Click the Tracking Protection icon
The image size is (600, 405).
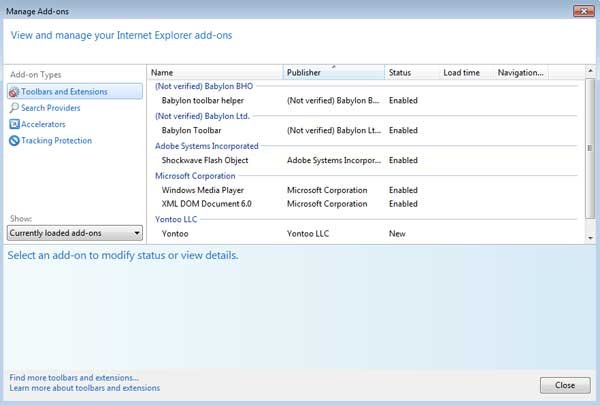point(14,140)
